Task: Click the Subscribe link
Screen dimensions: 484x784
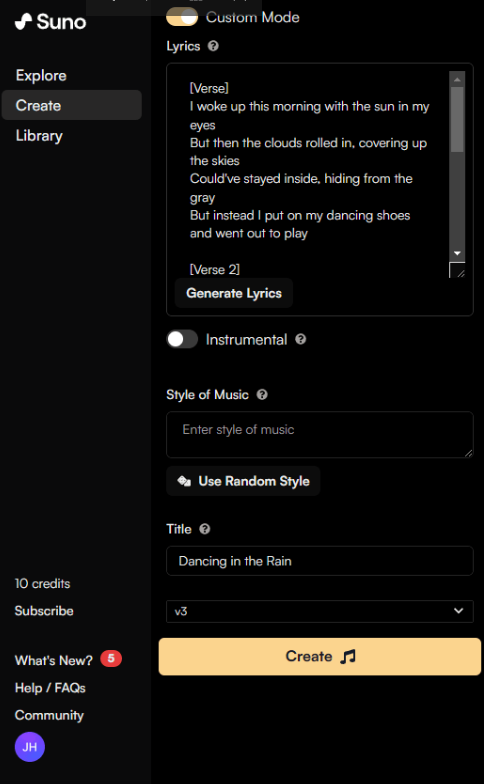Action: [44, 611]
